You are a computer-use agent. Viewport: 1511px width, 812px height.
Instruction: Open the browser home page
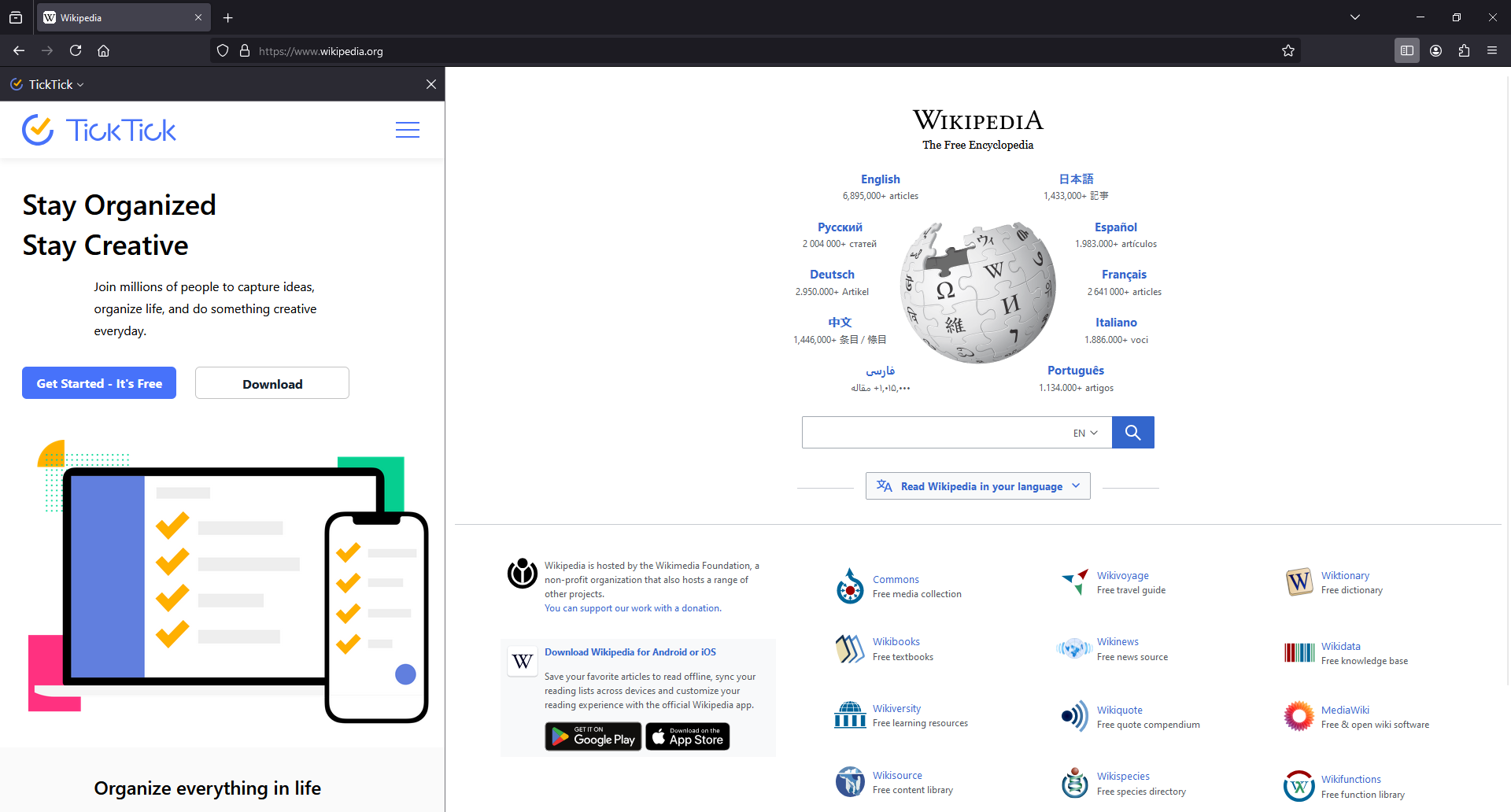click(103, 50)
